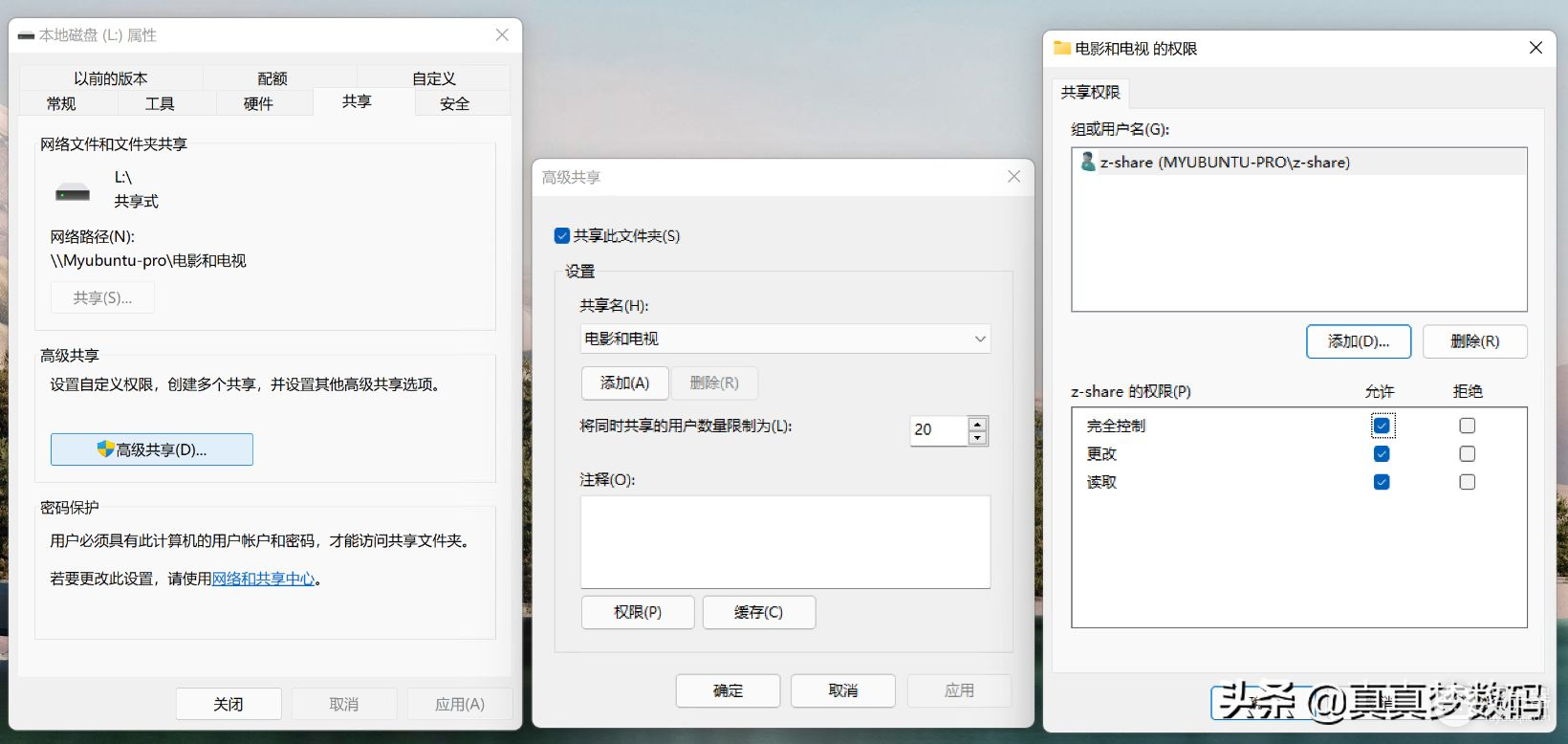Image resolution: width=1568 pixels, height=744 pixels.
Task: Click the L: drive icon
Action: (x=73, y=193)
